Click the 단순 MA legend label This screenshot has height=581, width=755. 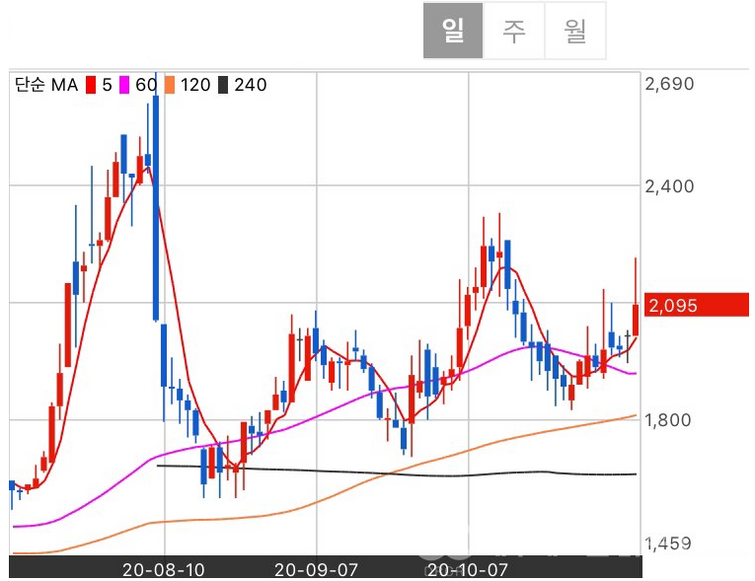(x=46, y=85)
